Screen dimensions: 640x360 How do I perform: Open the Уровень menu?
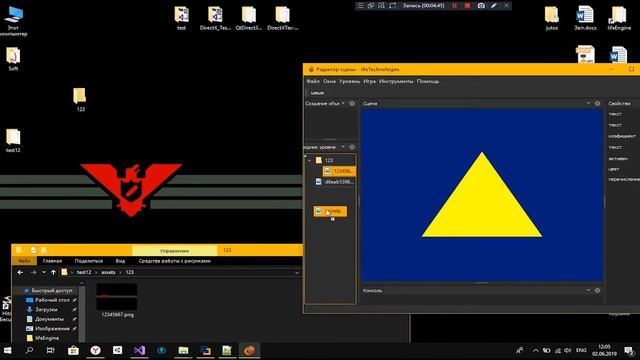tap(349, 81)
